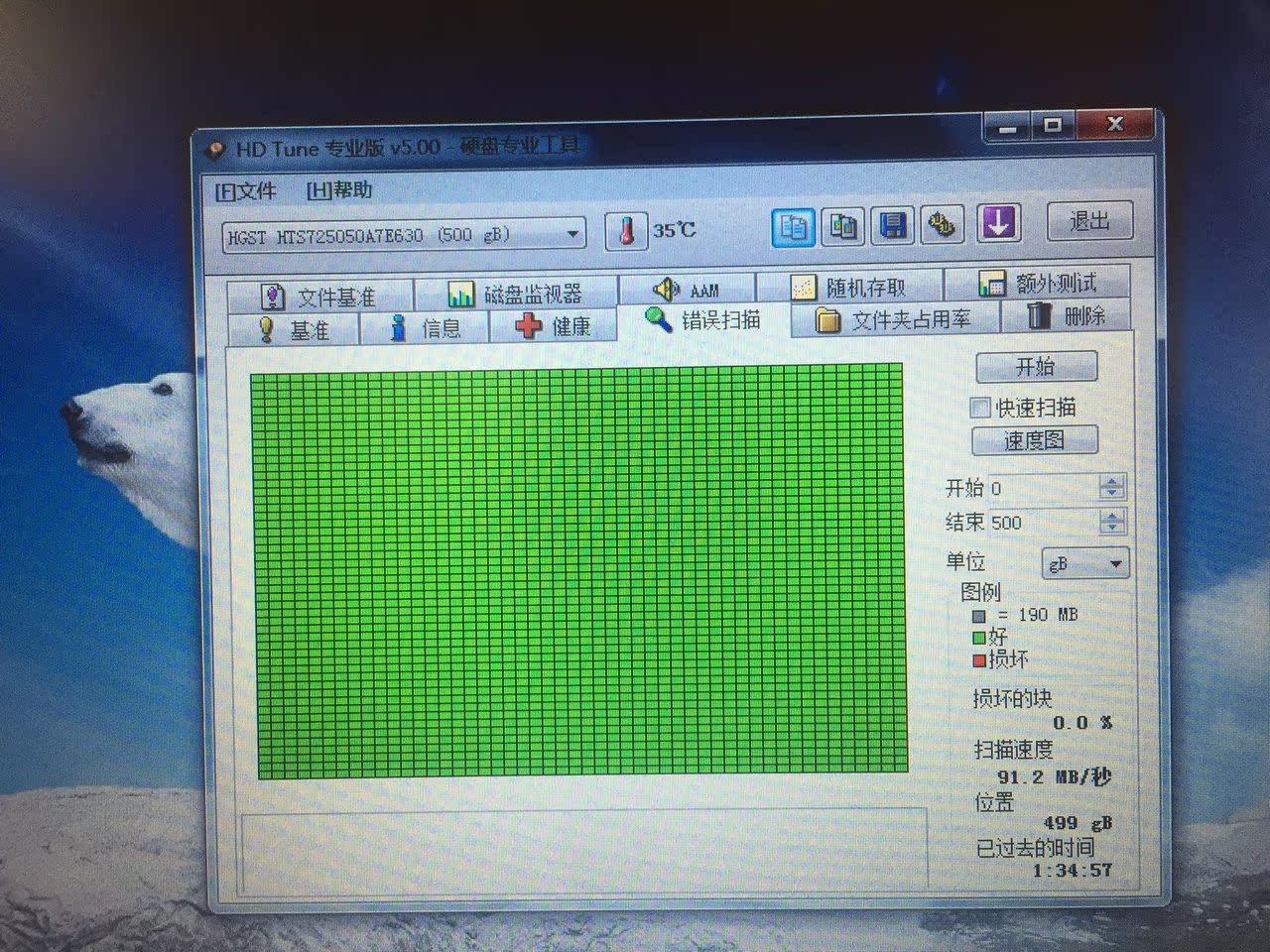The image size is (1270, 952).
Task: Maximize the HD Tune window
Action: (1054, 125)
